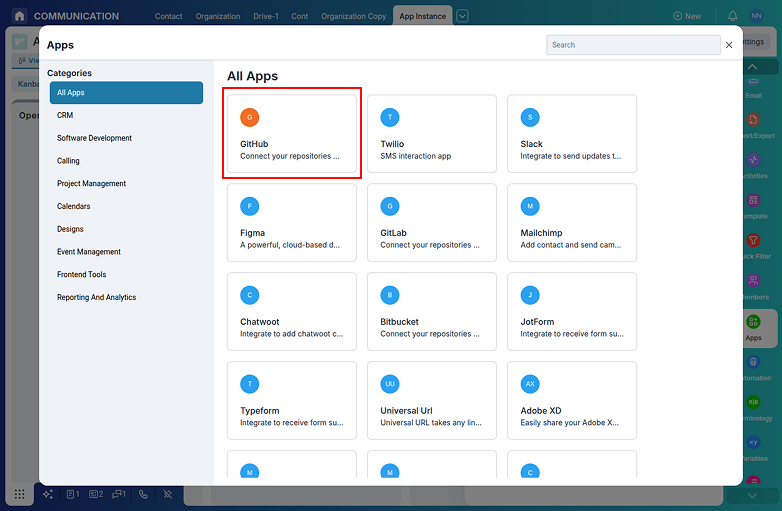Open the GitHub app card
The height and width of the screenshot is (511, 782).
point(292,134)
